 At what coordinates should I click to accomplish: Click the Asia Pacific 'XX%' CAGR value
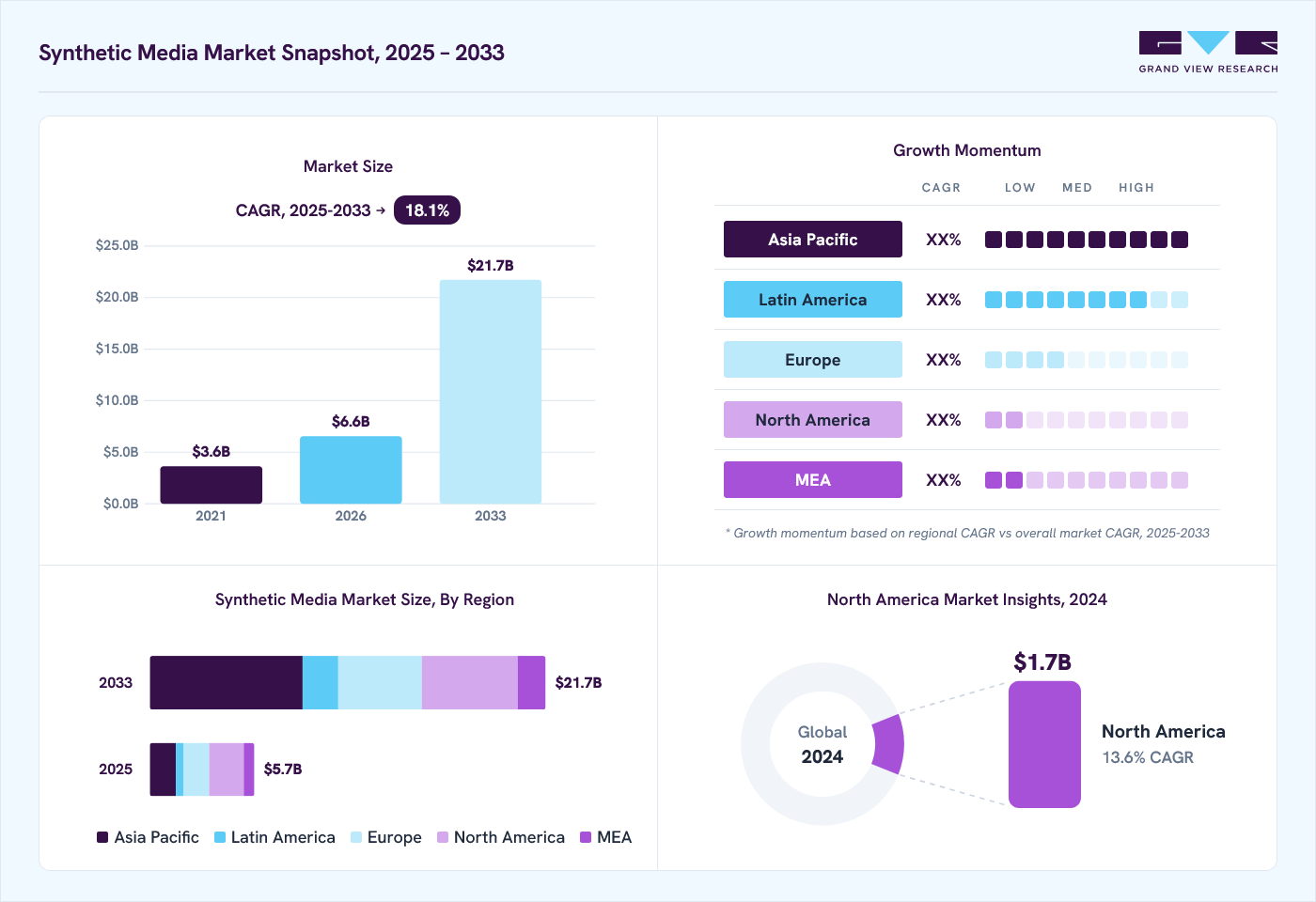pyautogui.click(x=944, y=240)
